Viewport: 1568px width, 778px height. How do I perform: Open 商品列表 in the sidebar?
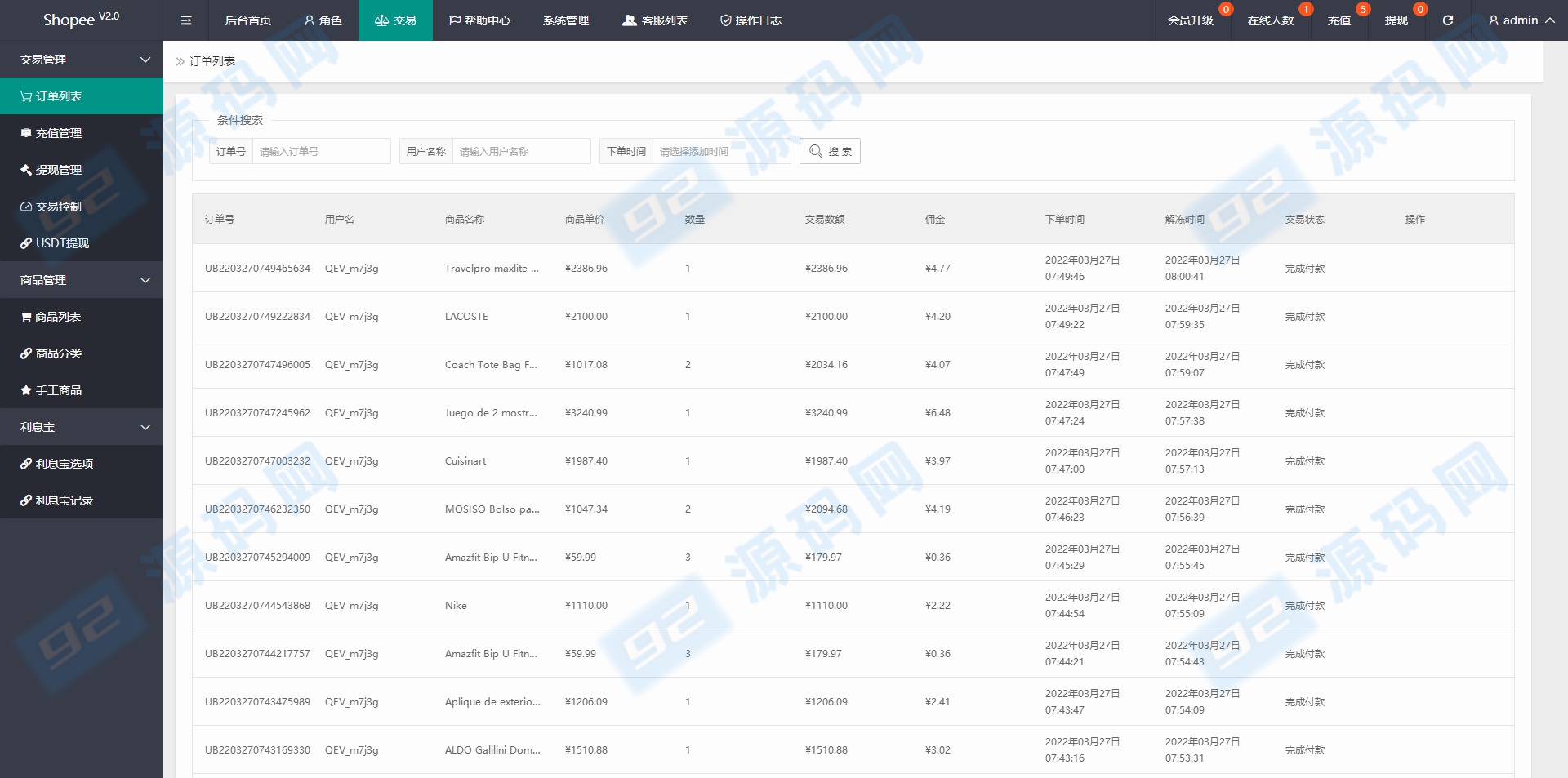[82, 317]
